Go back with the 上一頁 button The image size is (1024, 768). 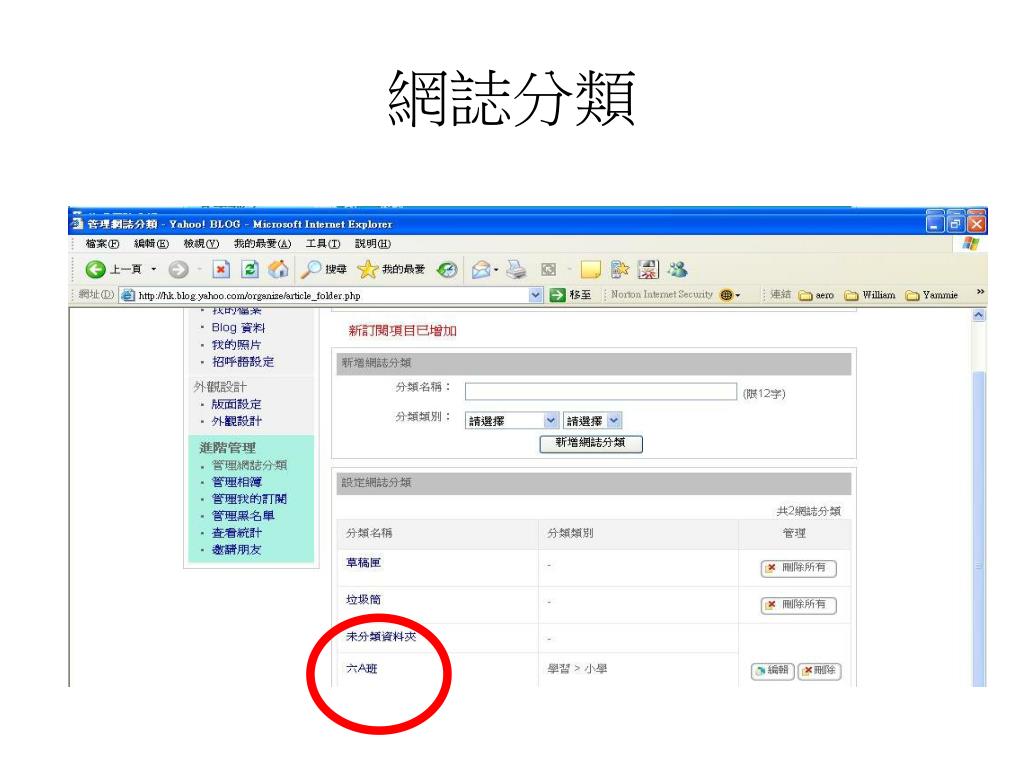112,269
